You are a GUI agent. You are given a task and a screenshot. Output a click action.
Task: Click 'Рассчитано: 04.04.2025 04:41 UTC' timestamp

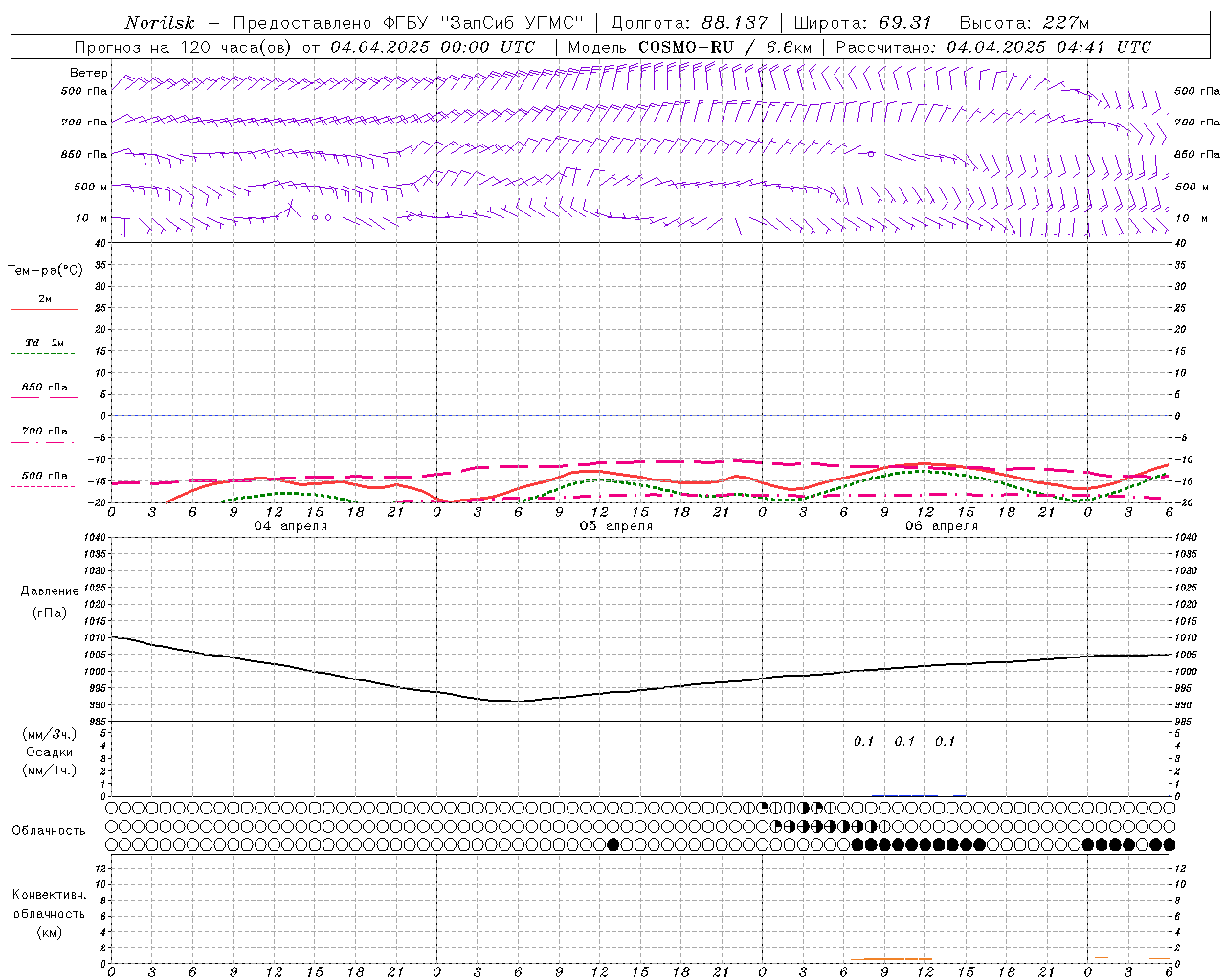[993, 47]
